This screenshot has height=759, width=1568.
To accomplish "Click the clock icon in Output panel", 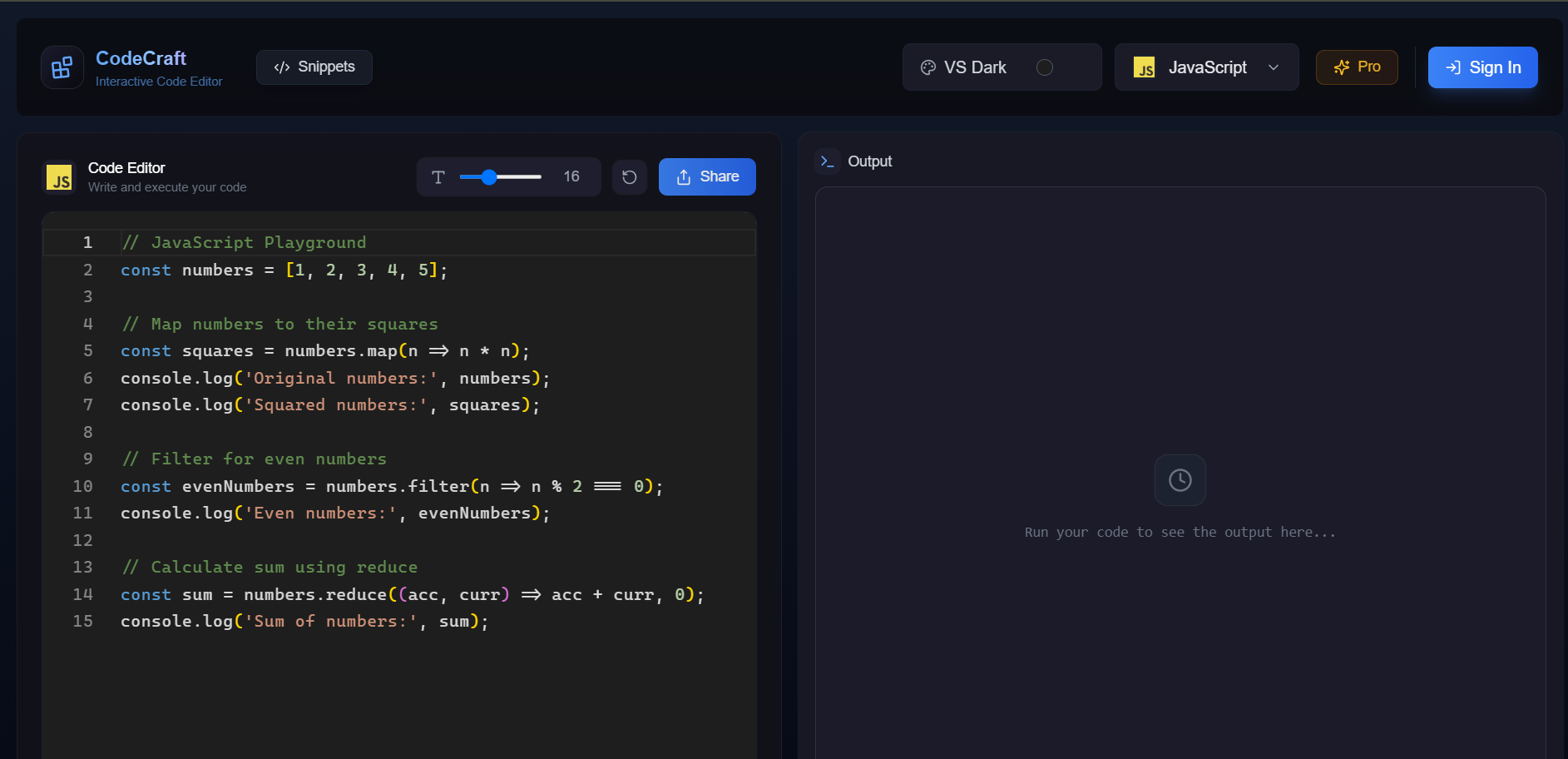I will [x=1180, y=480].
